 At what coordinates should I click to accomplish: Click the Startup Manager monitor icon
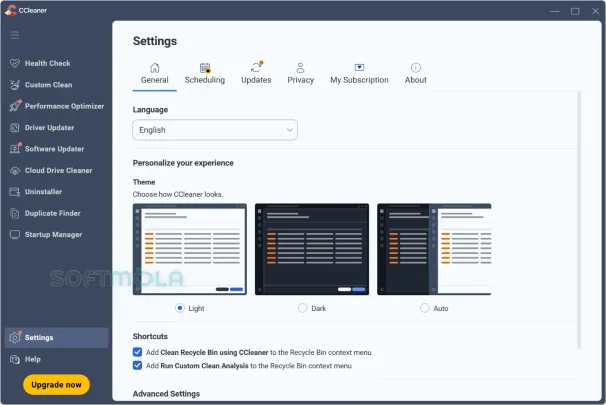coord(15,235)
